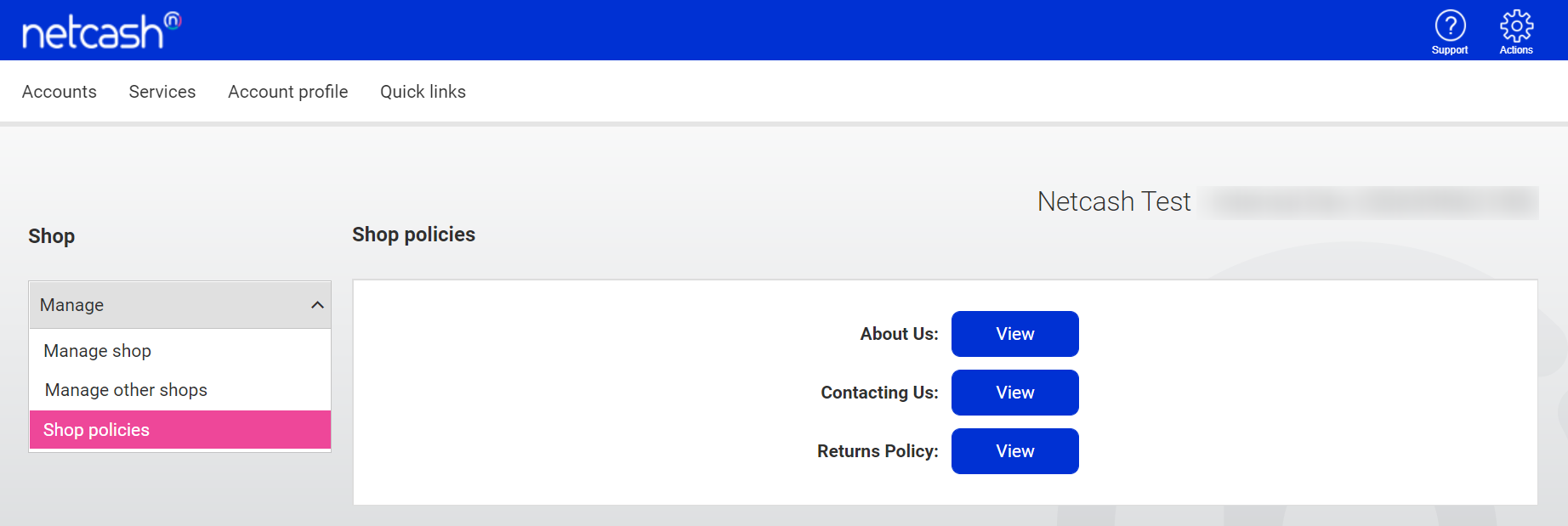Click the Shop policies page heading
The height and width of the screenshot is (526, 1568).
[414, 235]
